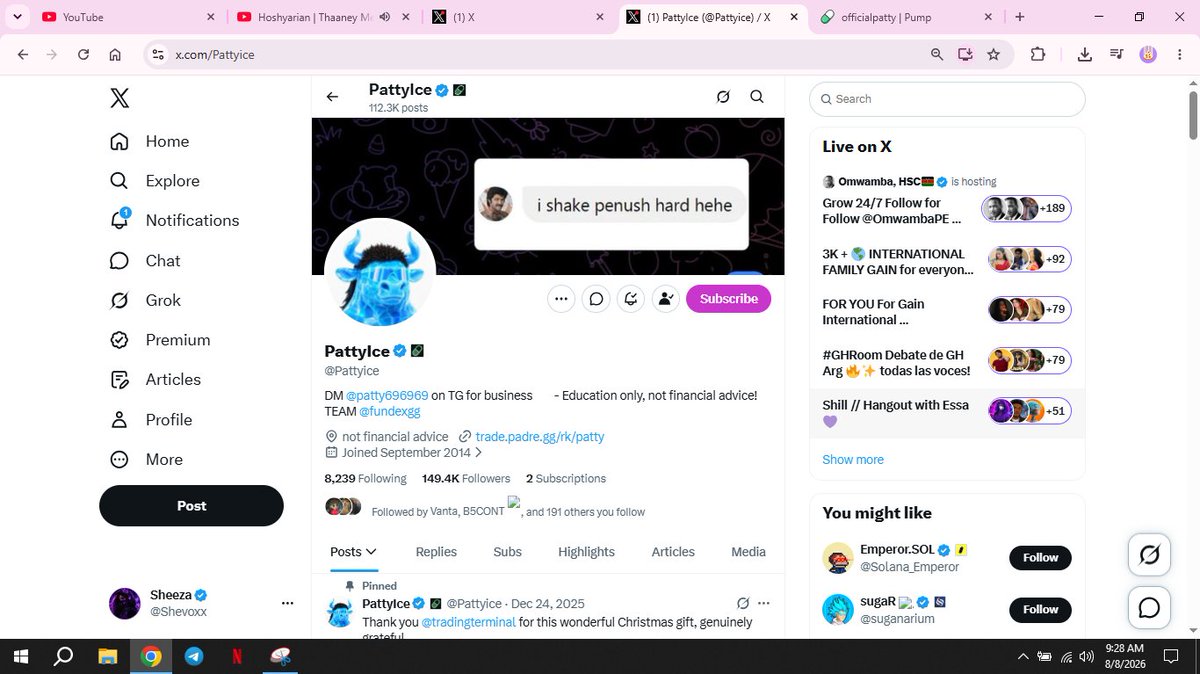The image size is (1200, 674).
Task: Open @patty696969 mention link in bio
Action: (x=387, y=395)
